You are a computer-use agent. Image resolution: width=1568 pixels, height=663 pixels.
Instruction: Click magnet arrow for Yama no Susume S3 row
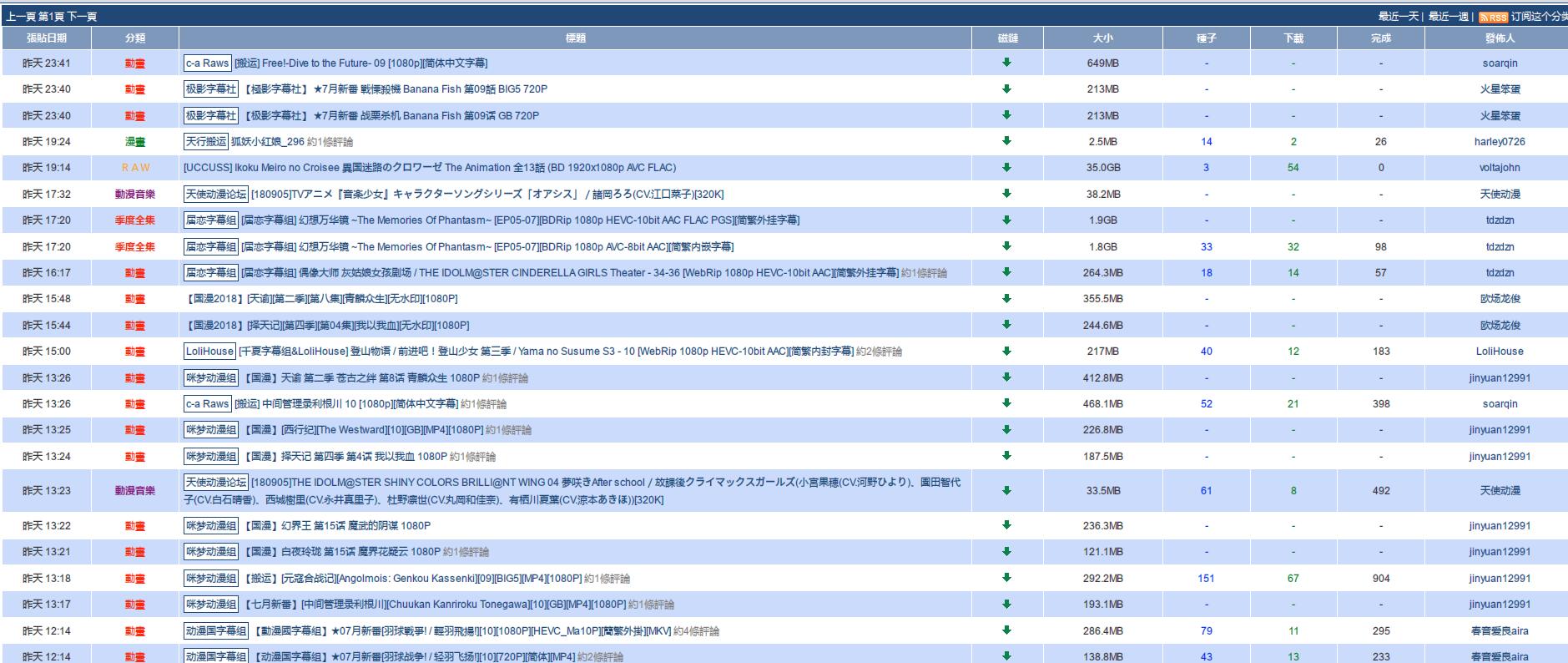point(1006,351)
